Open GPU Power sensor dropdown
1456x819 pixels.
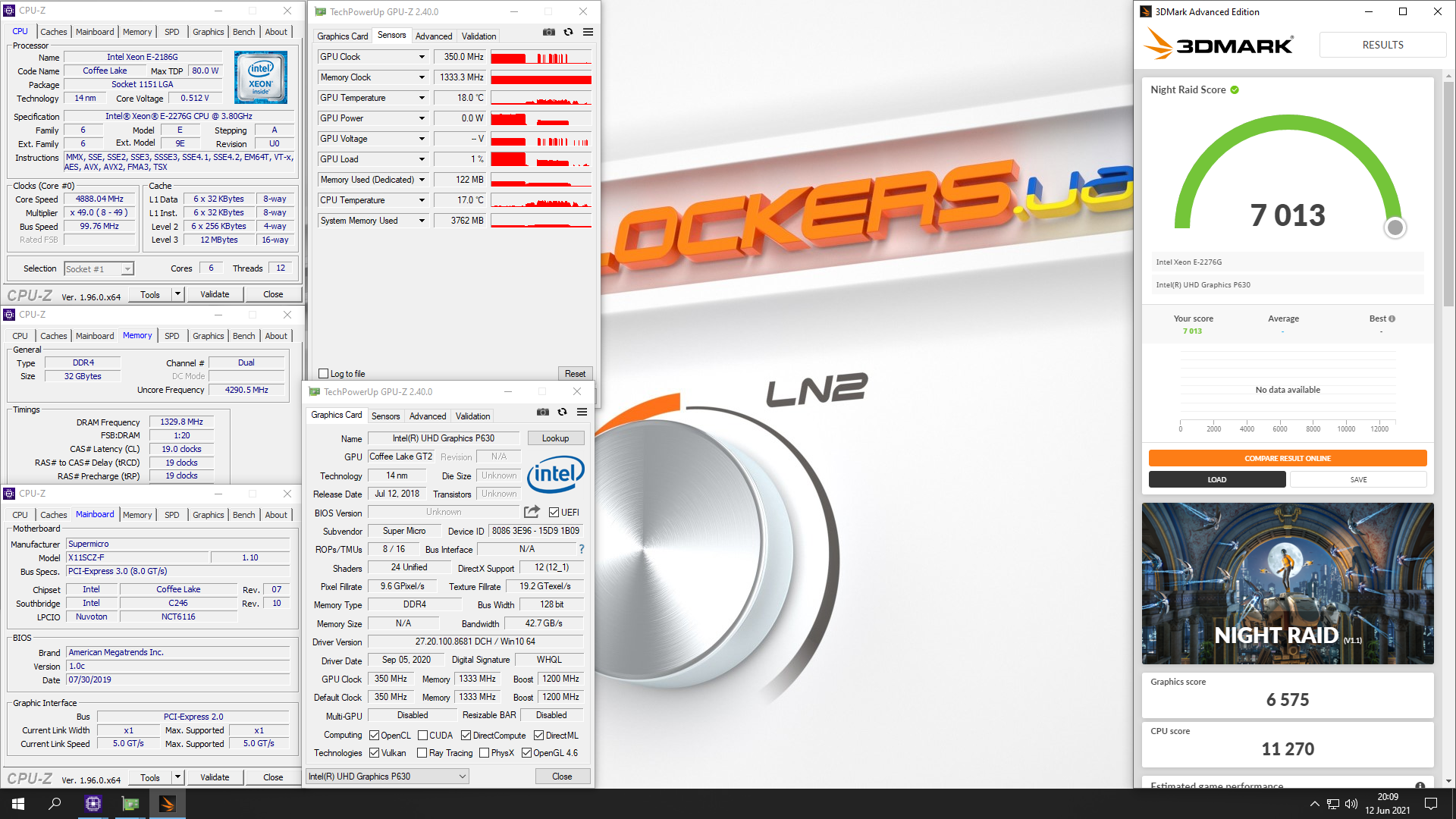click(422, 118)
